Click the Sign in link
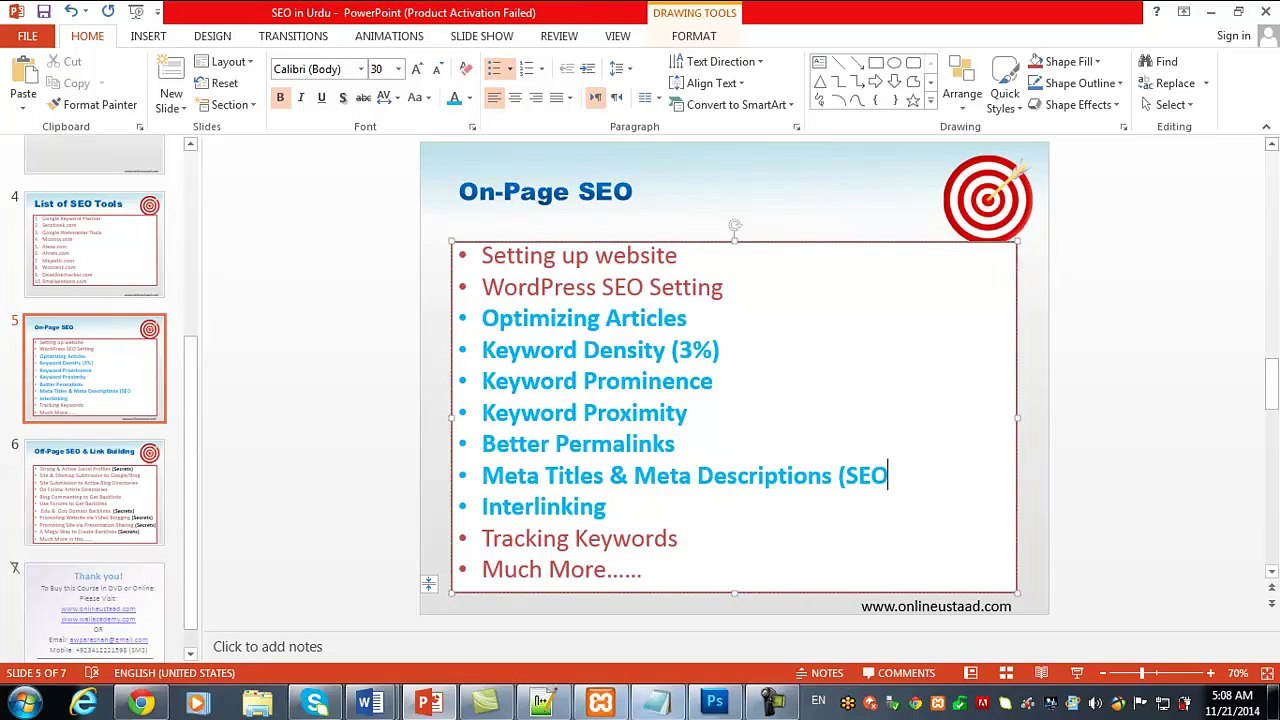The width and height of the screenshot is (1280, 720). tap(1234, 36)
